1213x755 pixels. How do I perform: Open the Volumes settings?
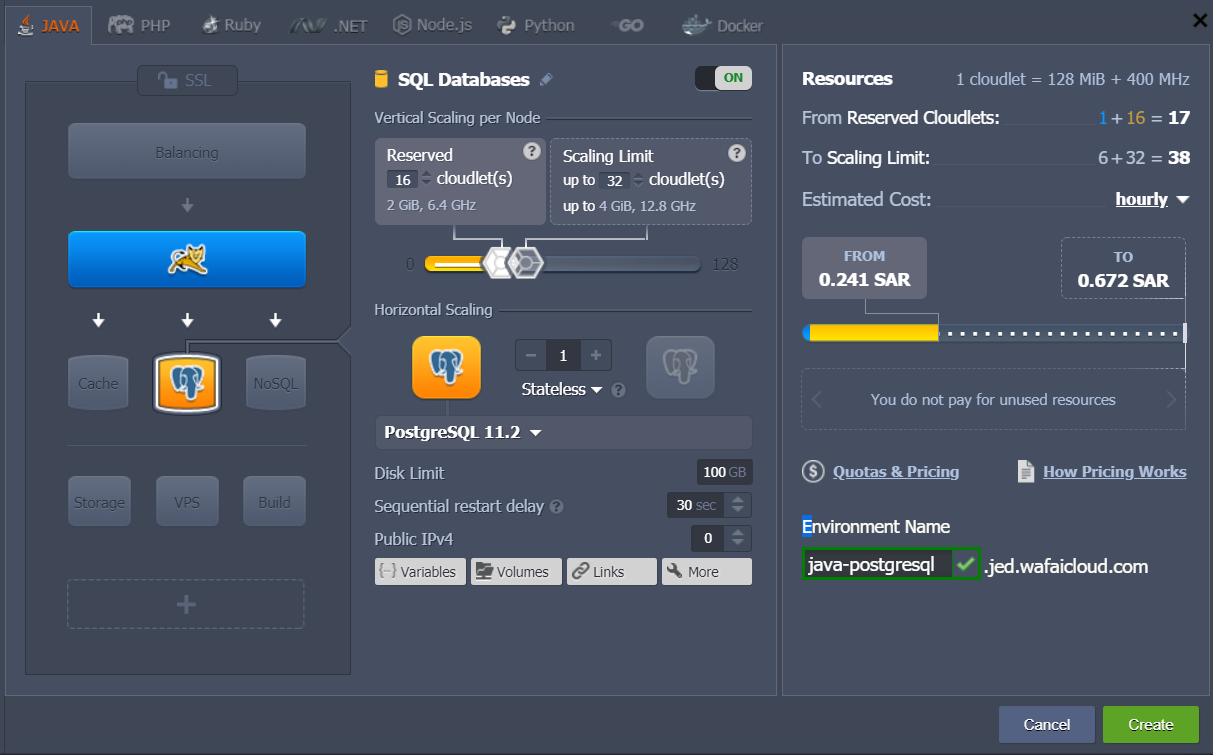click(x=516, y=572)
